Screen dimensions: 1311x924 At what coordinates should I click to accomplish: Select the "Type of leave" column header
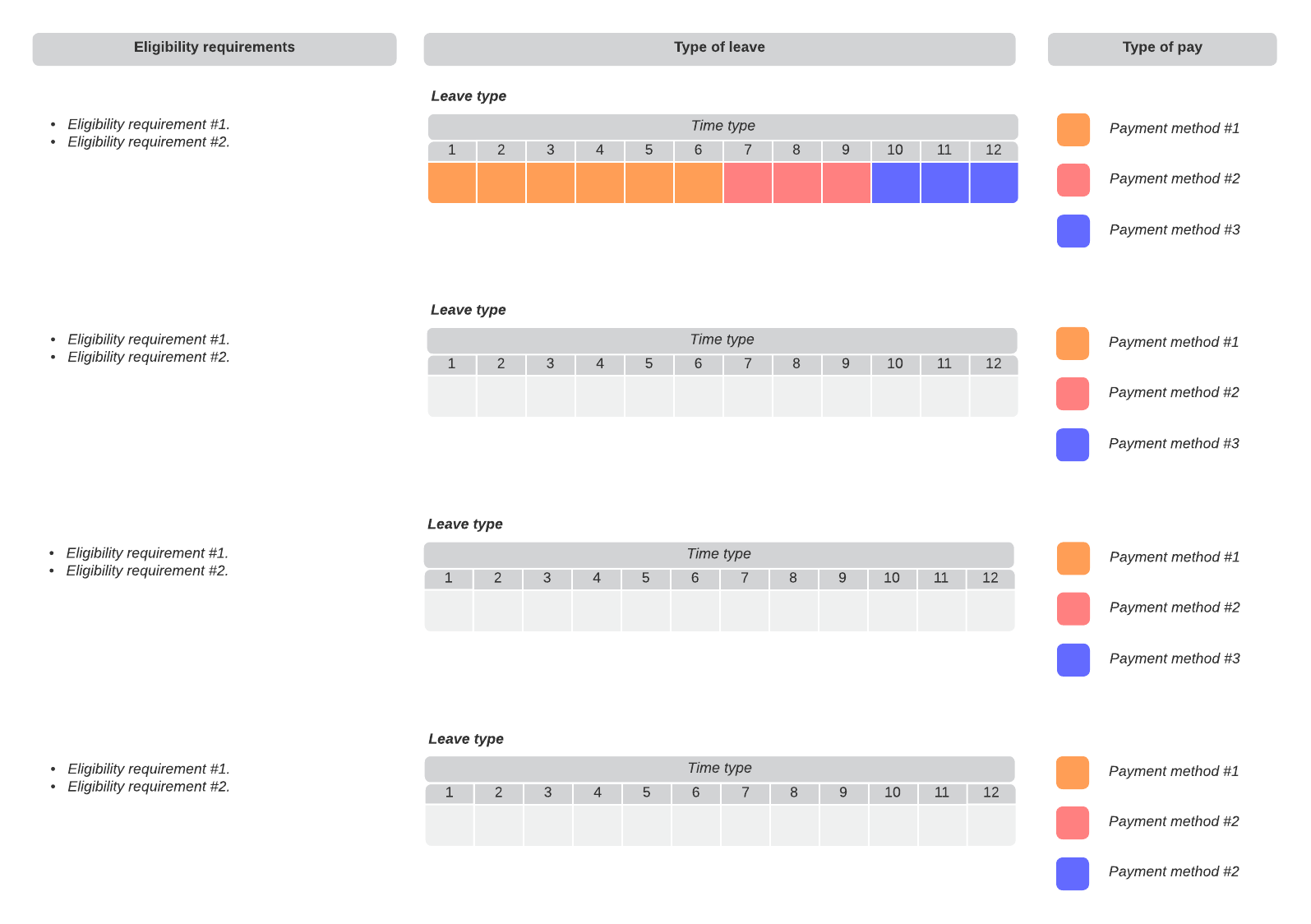coord(719,48)
